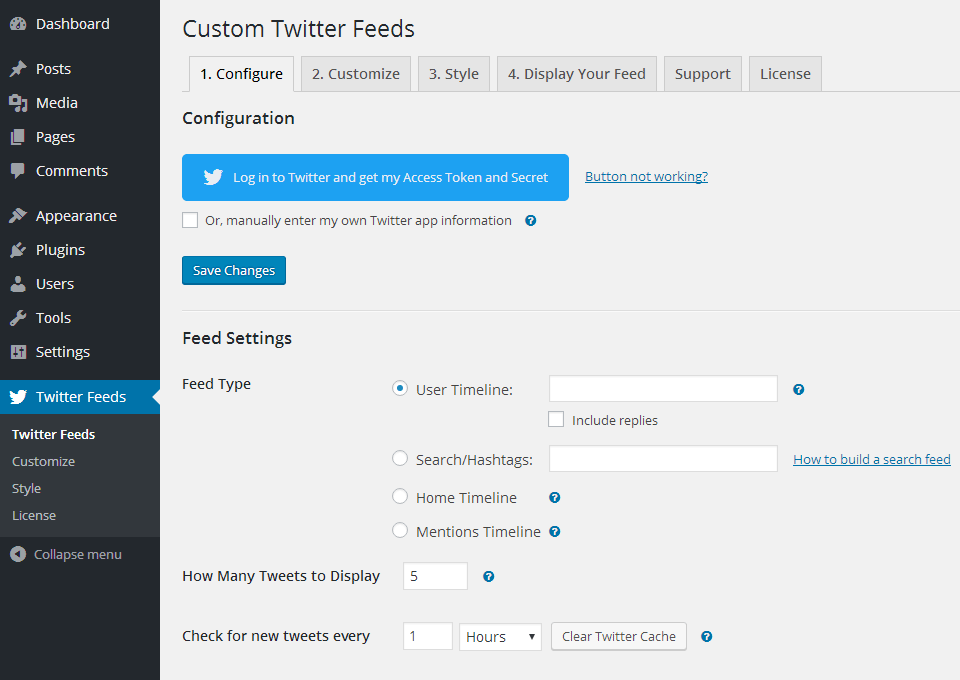Collapse the admin sidebar menu

(66, 554)
